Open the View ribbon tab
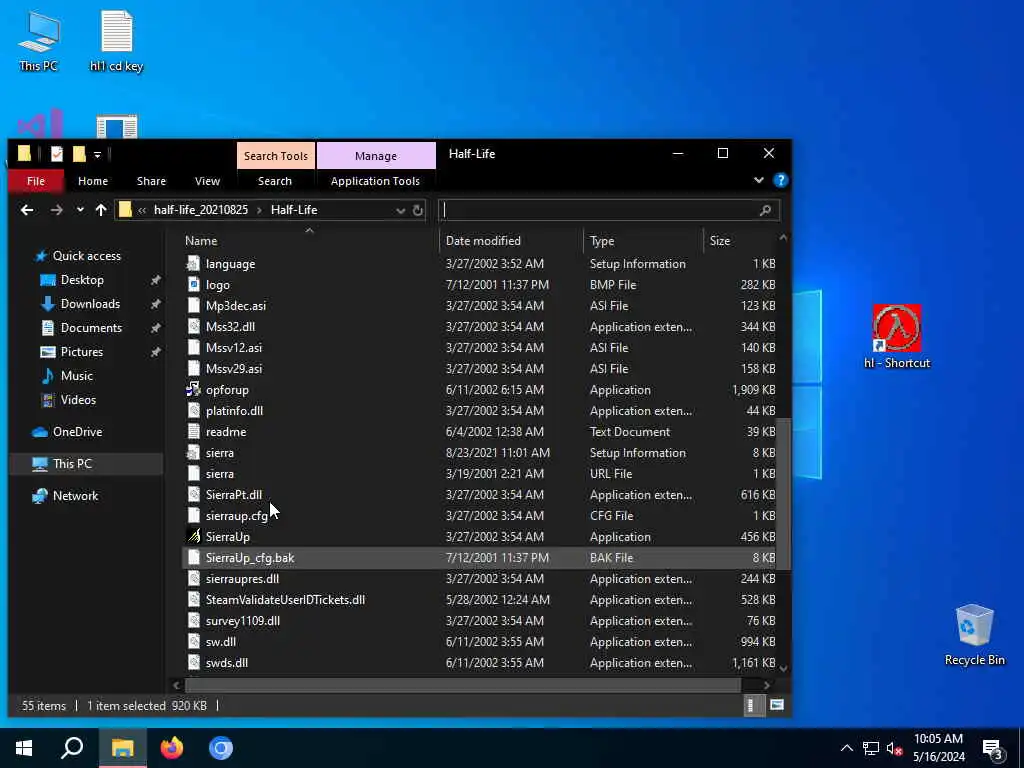Screen dimensions: 1024x768 [x=207, y=181]
